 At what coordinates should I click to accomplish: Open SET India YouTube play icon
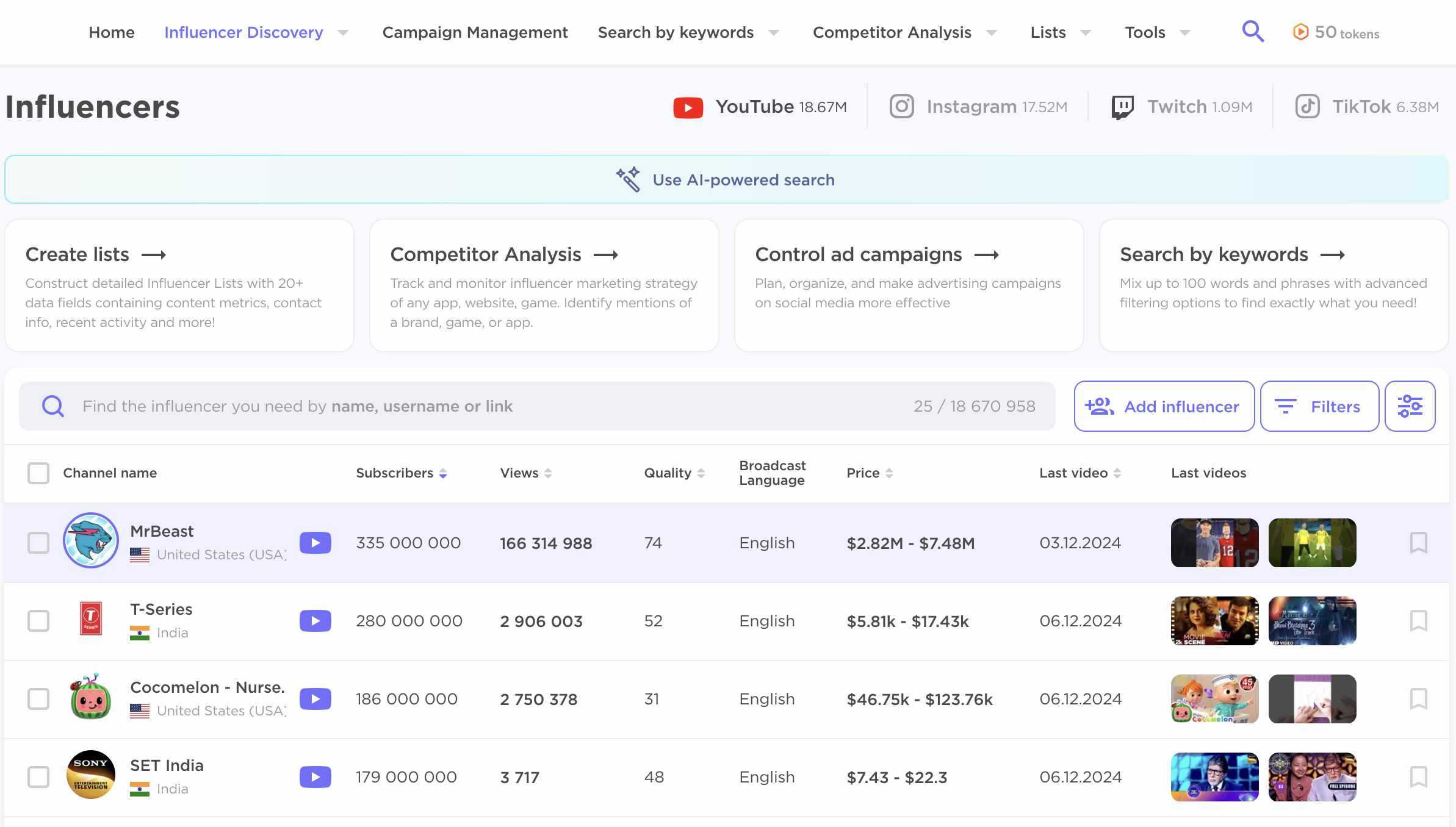coord(315,777)
